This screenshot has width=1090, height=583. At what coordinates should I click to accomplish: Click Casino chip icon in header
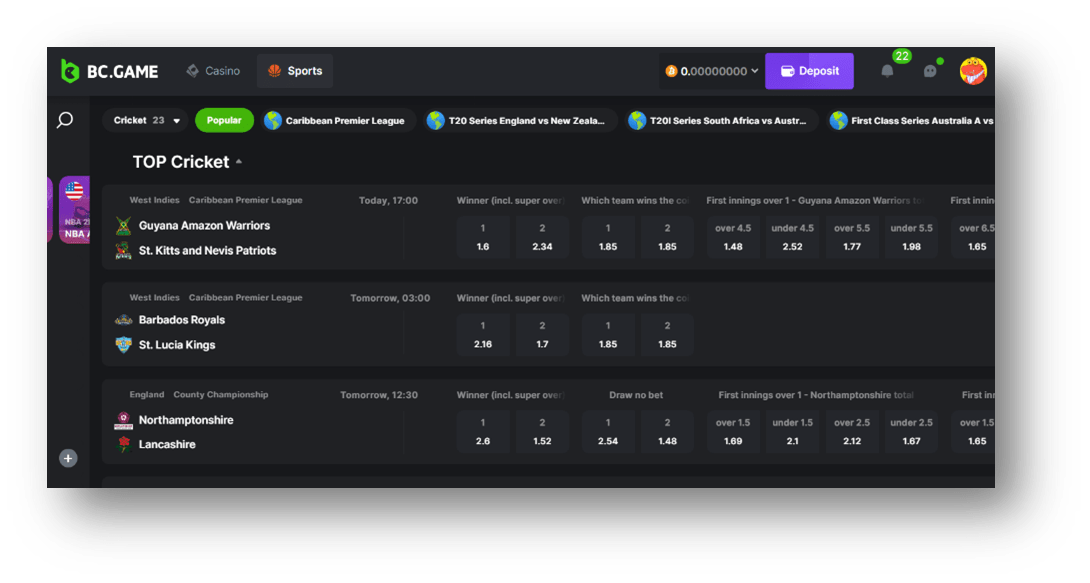tap(193, 71)
